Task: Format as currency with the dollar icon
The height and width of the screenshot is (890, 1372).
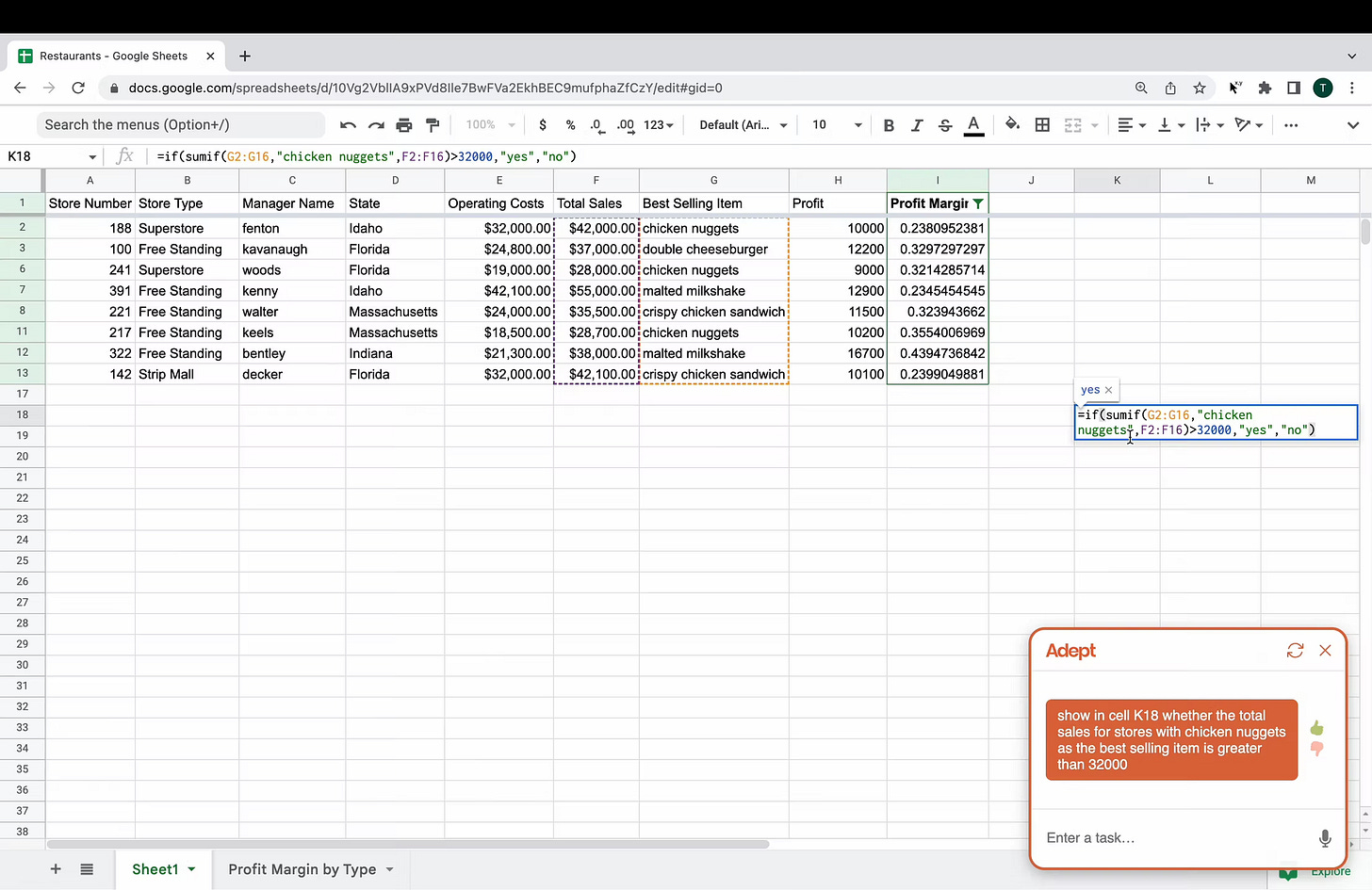Action: pos(543,124)
